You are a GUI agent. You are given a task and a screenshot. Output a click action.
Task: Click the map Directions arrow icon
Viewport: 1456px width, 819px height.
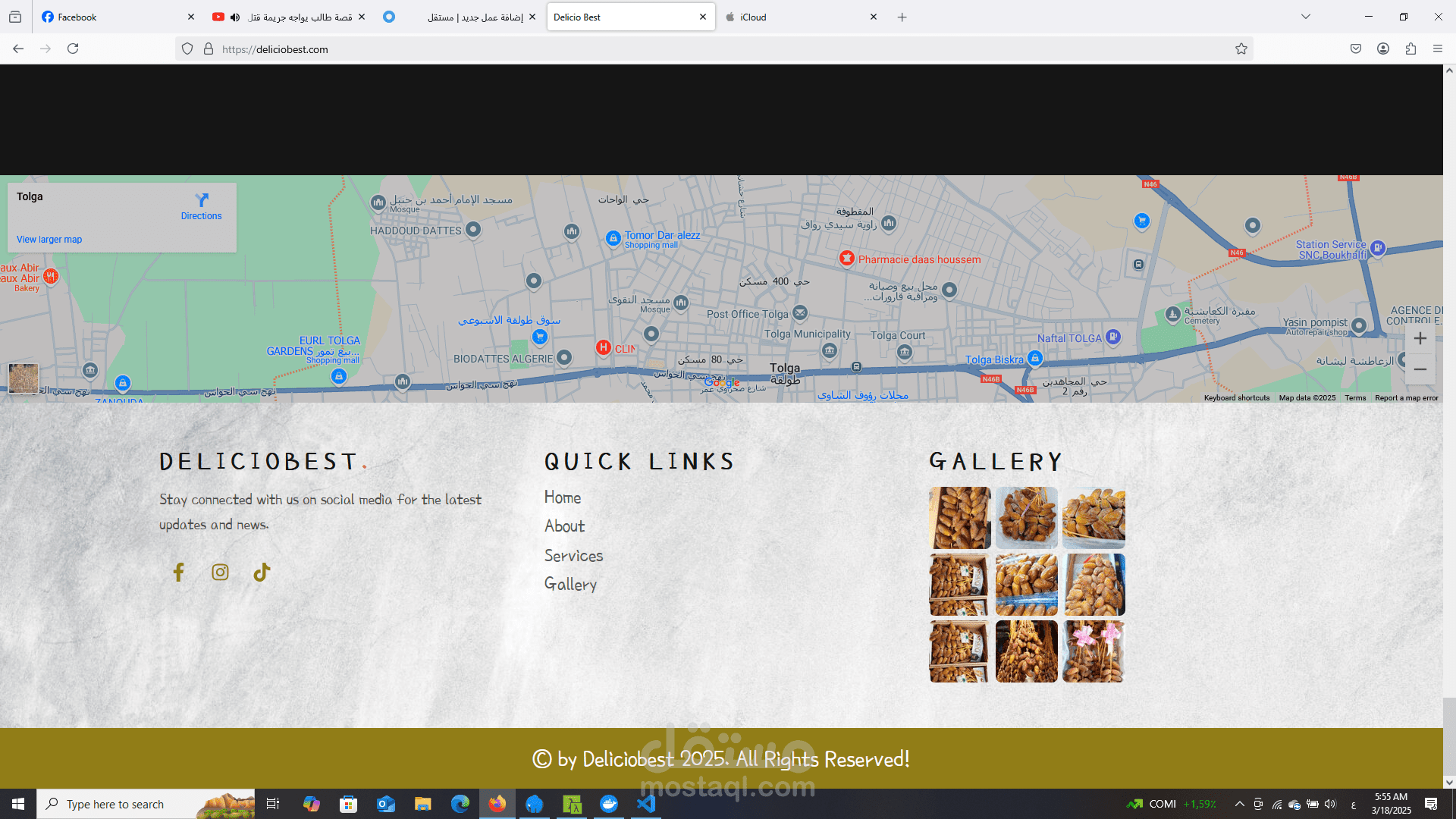coord(202,200)
